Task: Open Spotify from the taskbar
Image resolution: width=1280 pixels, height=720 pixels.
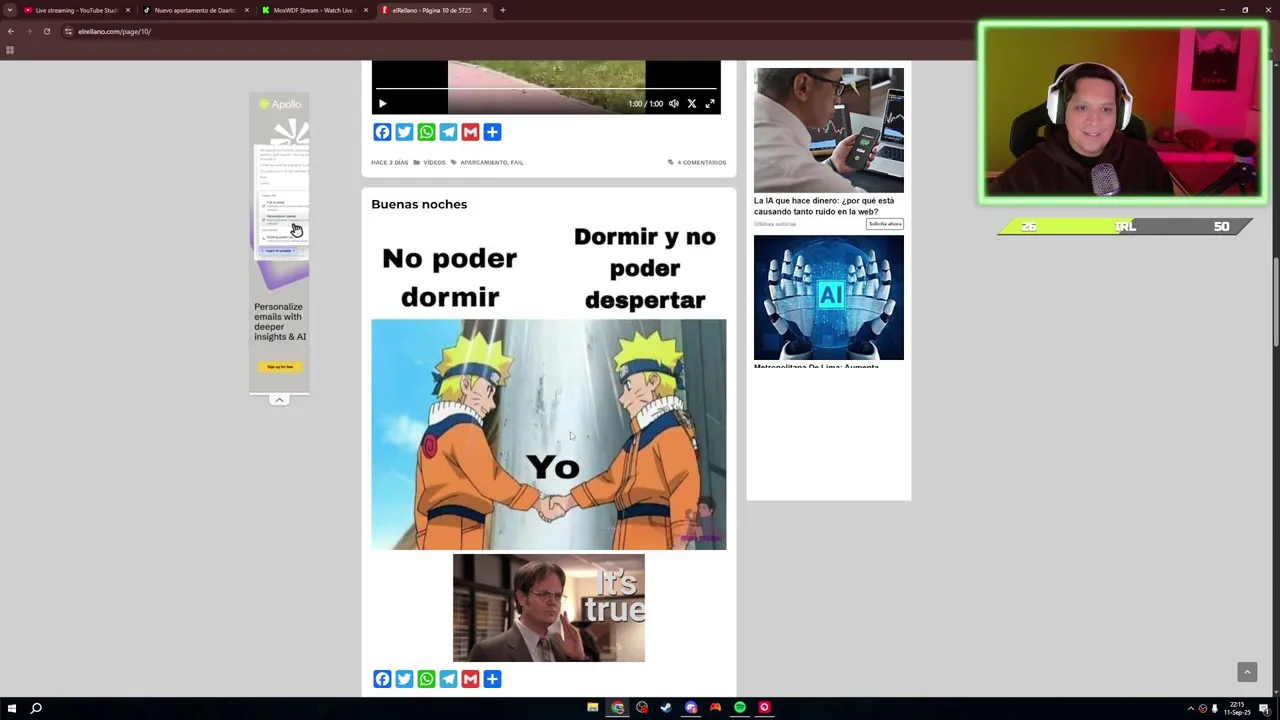Action: tap(740, 708)
